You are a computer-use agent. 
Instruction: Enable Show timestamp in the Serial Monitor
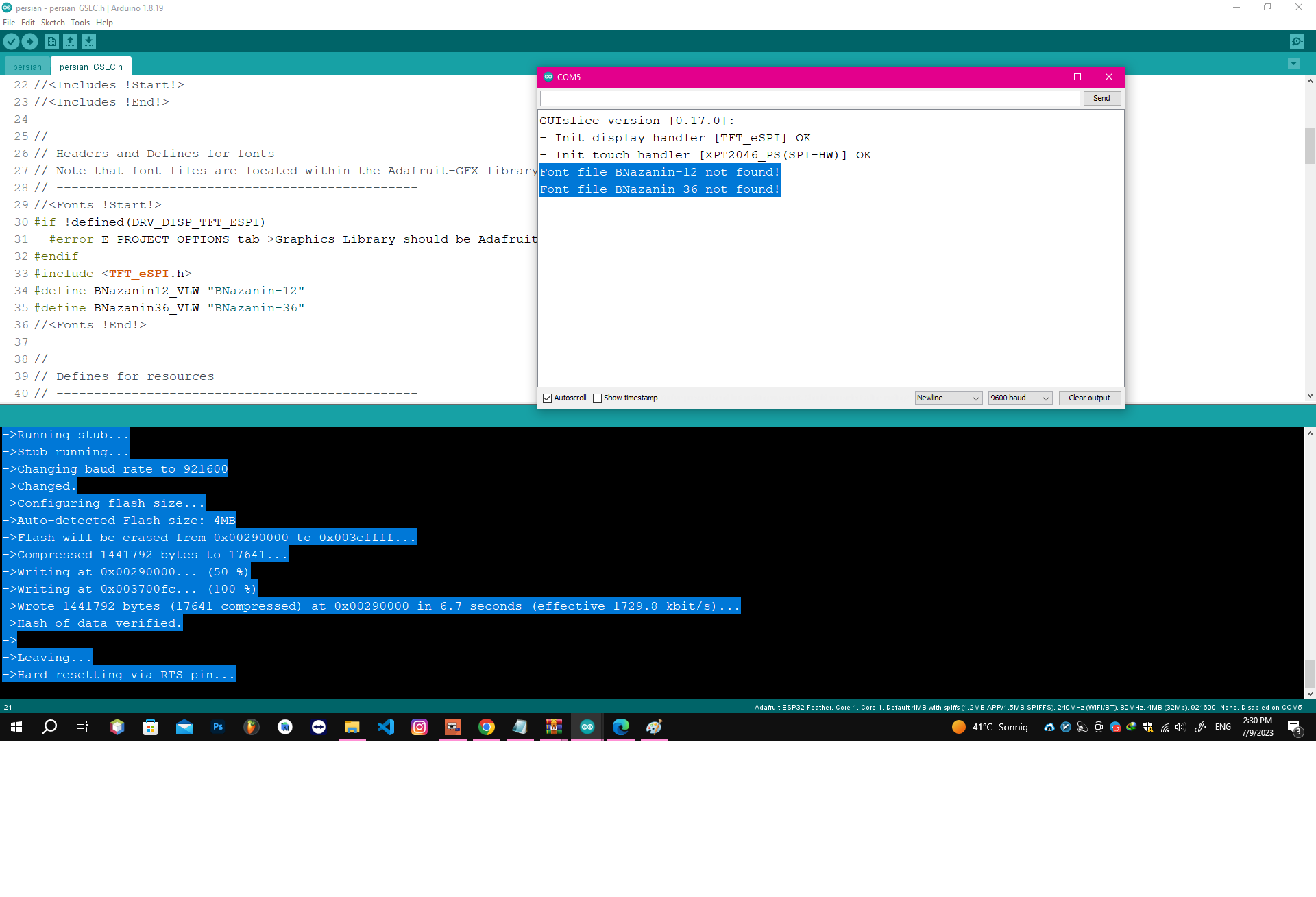tap(598, 398)
